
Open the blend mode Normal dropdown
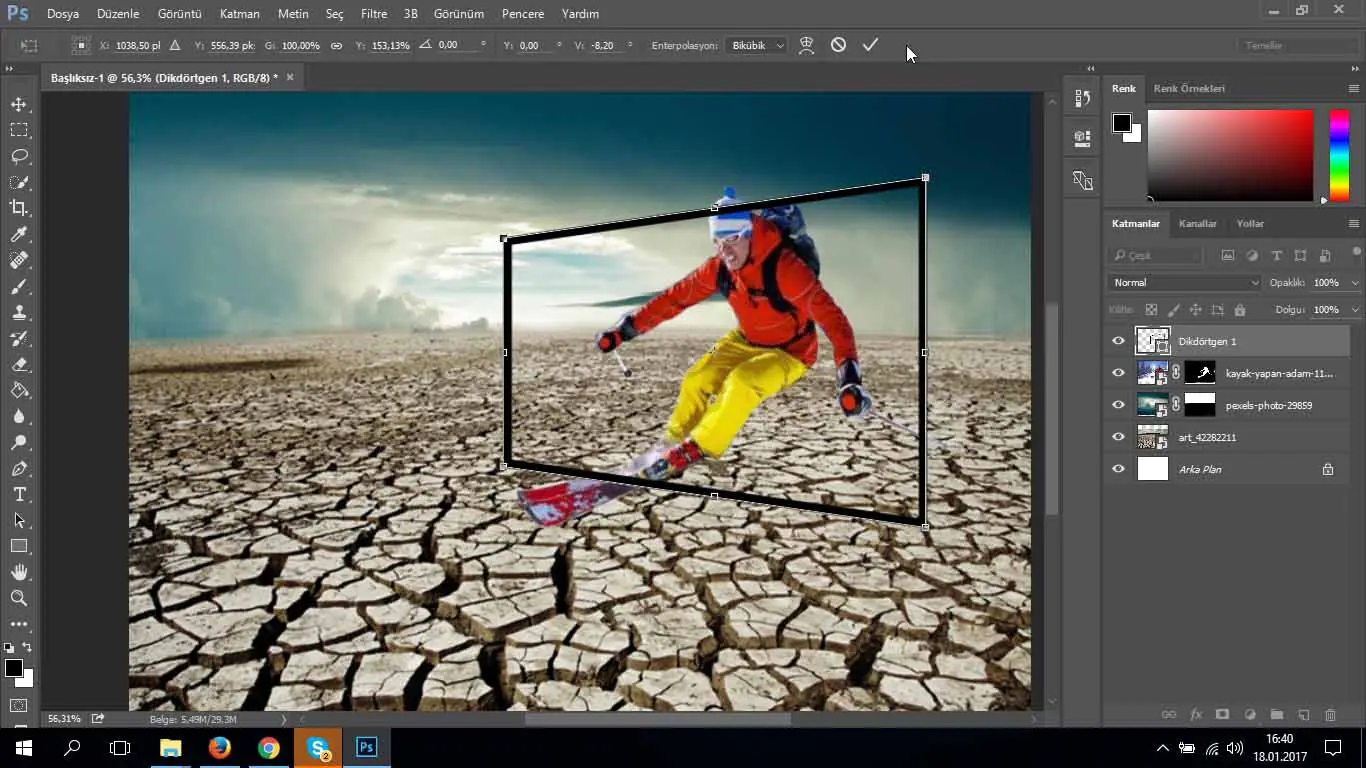[x=1185, y=283]
